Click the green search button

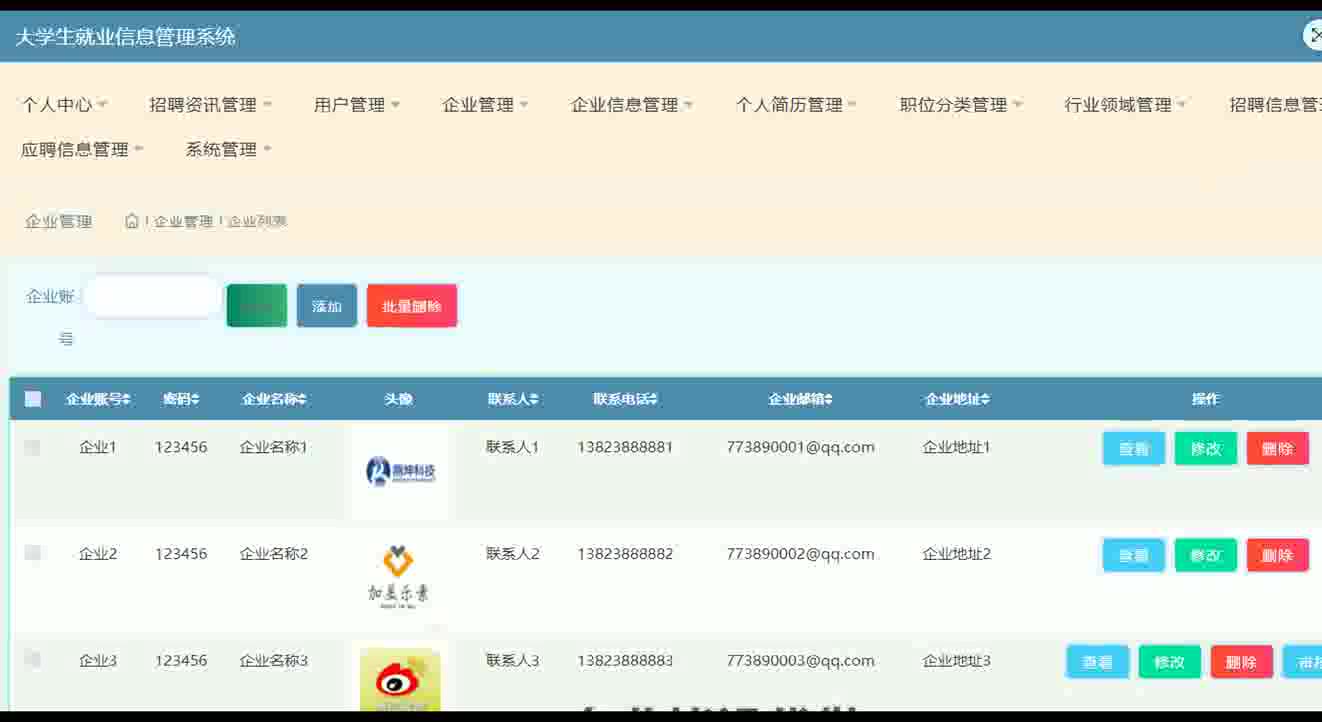pyautogui.click(x=257, y=306)
